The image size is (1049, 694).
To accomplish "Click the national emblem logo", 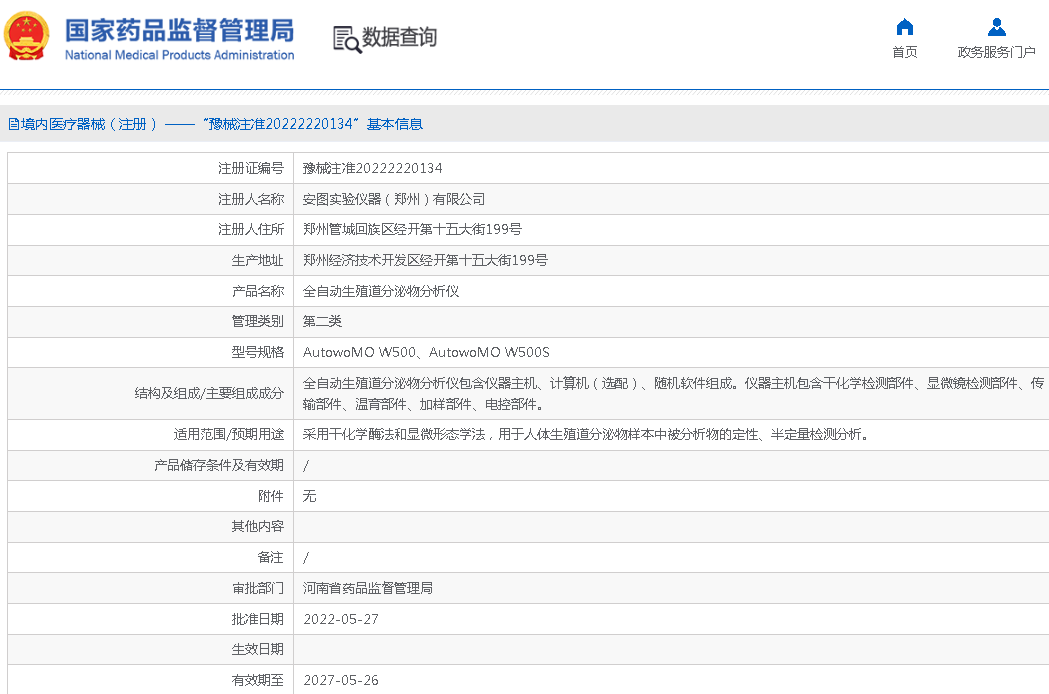I will click(x=27, y=37).
